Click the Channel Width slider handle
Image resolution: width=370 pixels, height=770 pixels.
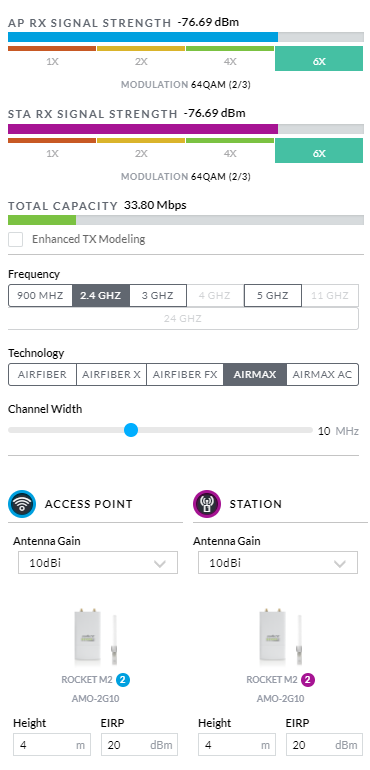[131, 430]
